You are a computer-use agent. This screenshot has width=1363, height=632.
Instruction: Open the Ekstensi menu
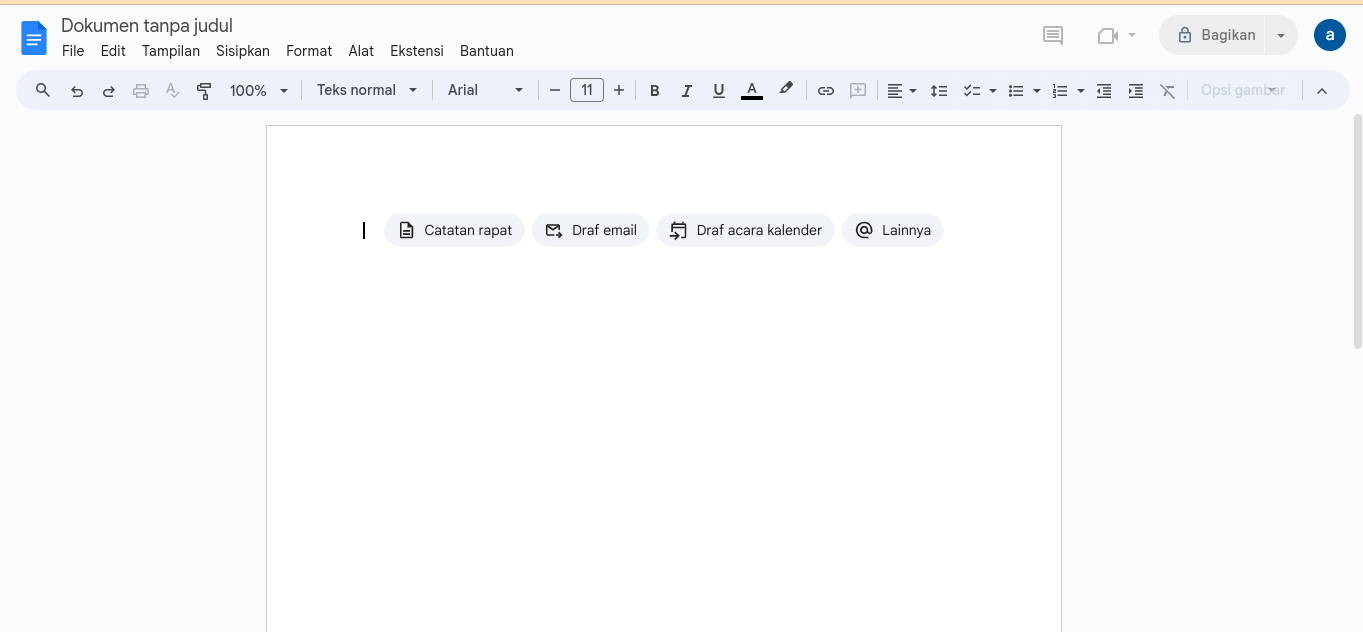point(417,51)
